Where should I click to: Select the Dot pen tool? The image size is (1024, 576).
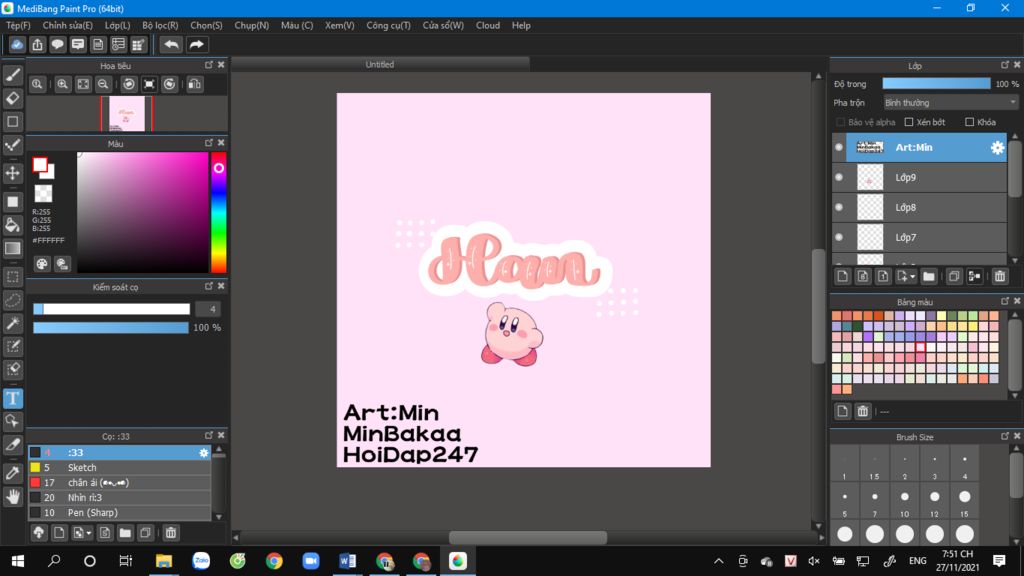12,146
